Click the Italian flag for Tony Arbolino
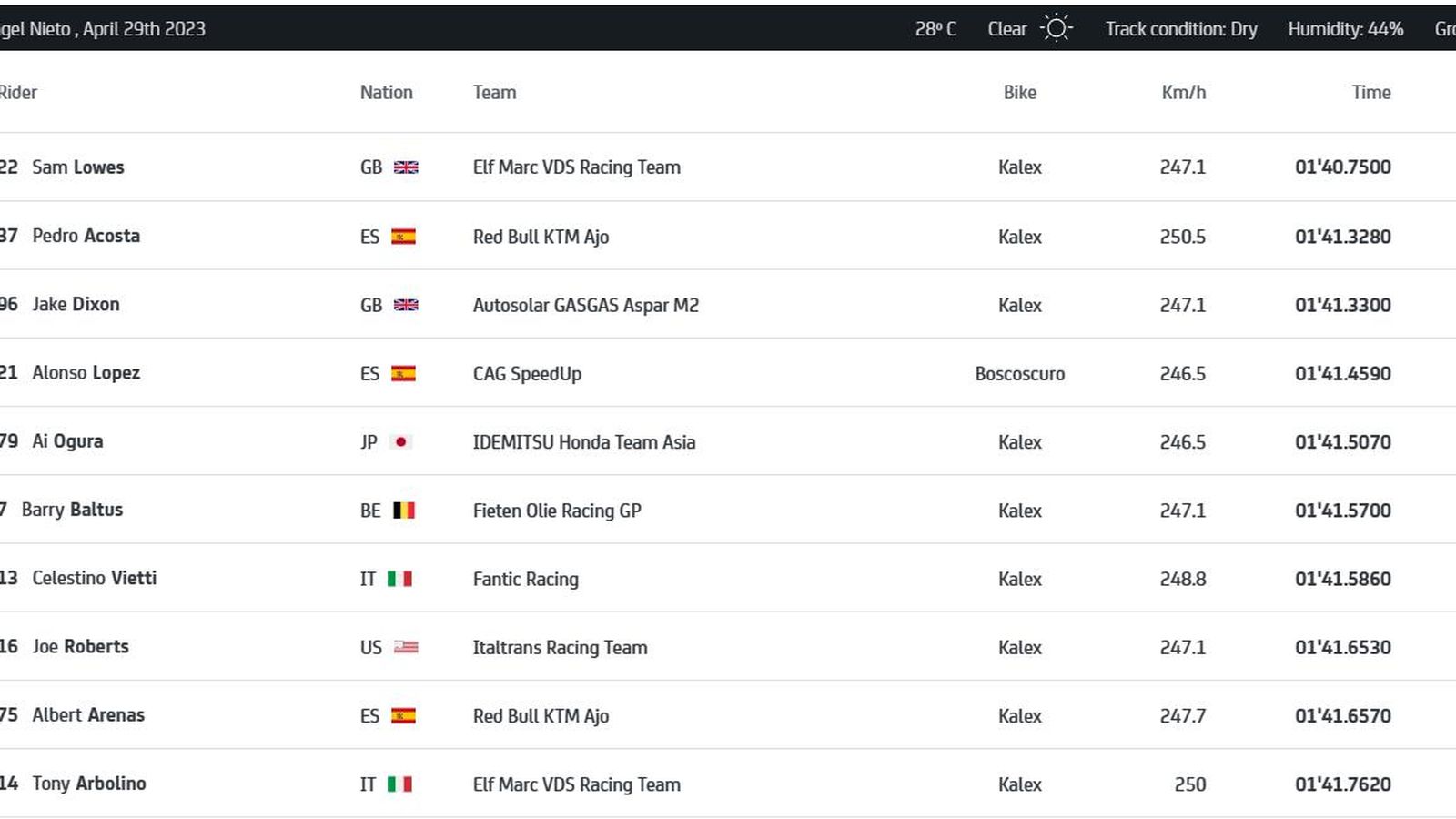This screenshot has height=819, width=1456. click(402, 784)
